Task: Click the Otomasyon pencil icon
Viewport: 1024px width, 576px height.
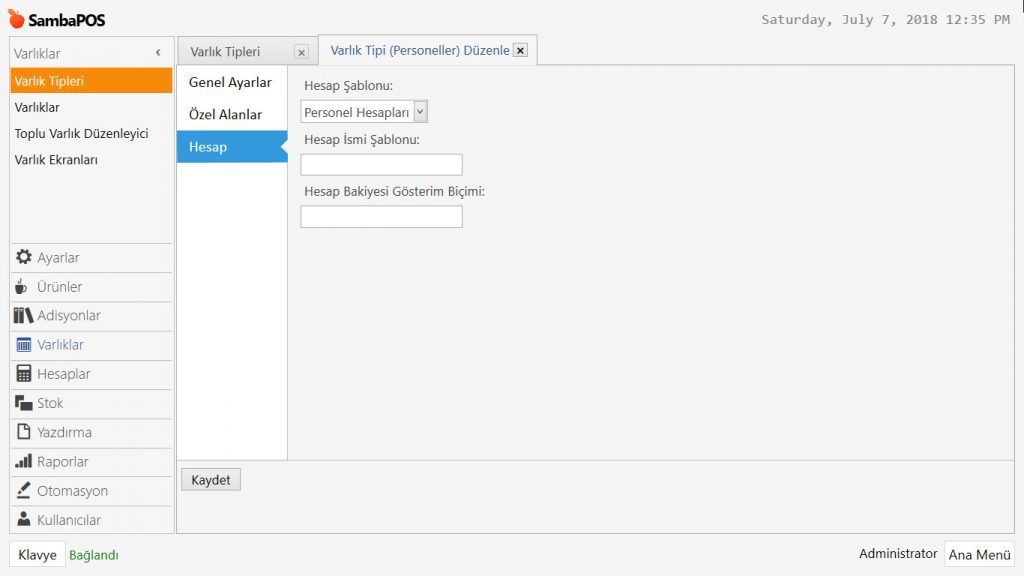Action: pos(24,491)
